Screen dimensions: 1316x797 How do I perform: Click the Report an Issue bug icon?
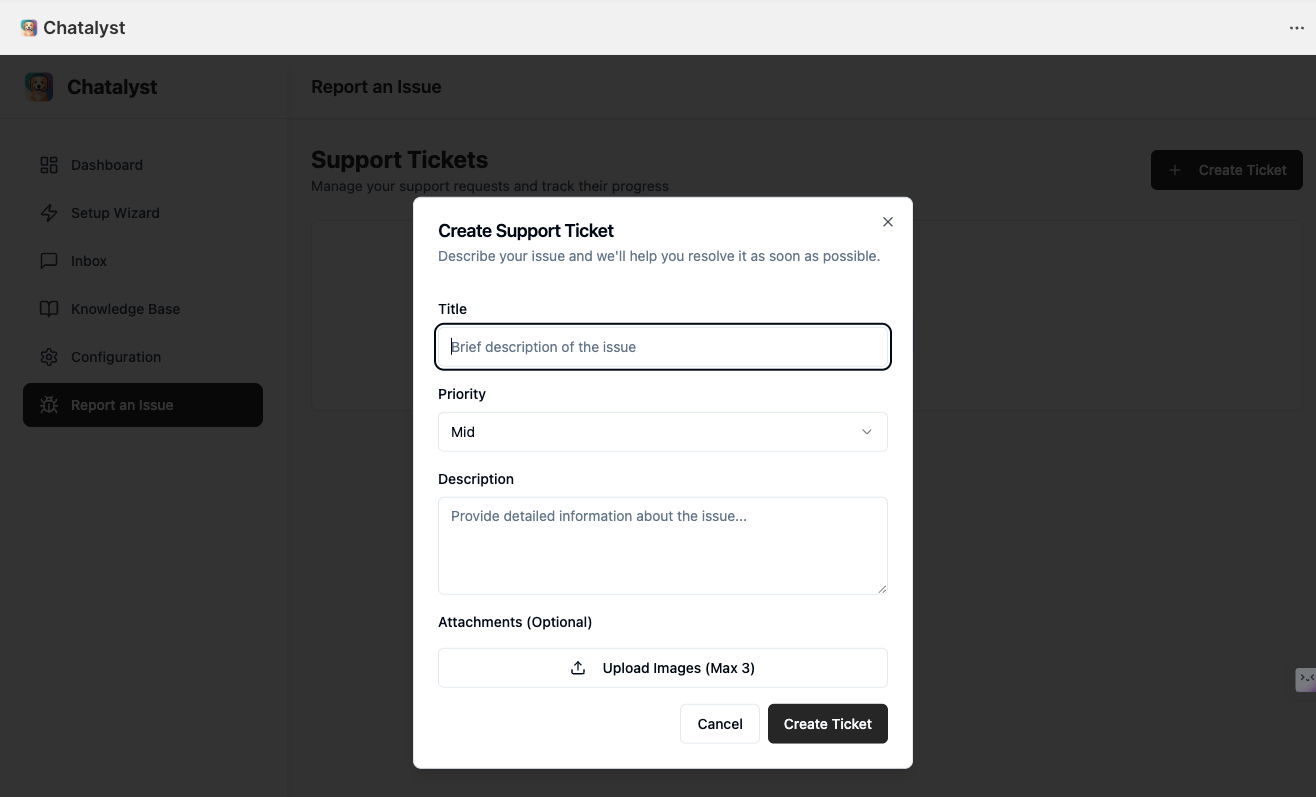click(x=49, y=405)
